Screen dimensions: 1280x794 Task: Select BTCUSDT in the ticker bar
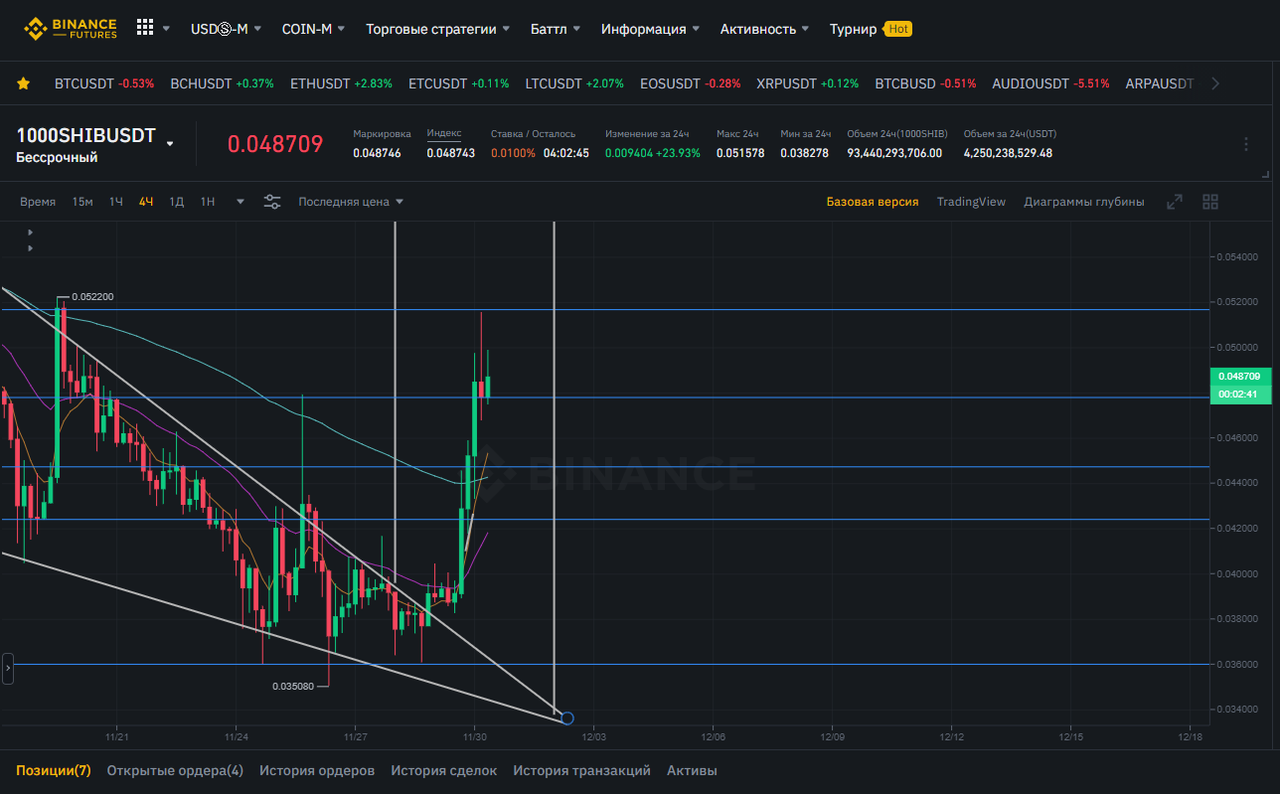(104, 84)
